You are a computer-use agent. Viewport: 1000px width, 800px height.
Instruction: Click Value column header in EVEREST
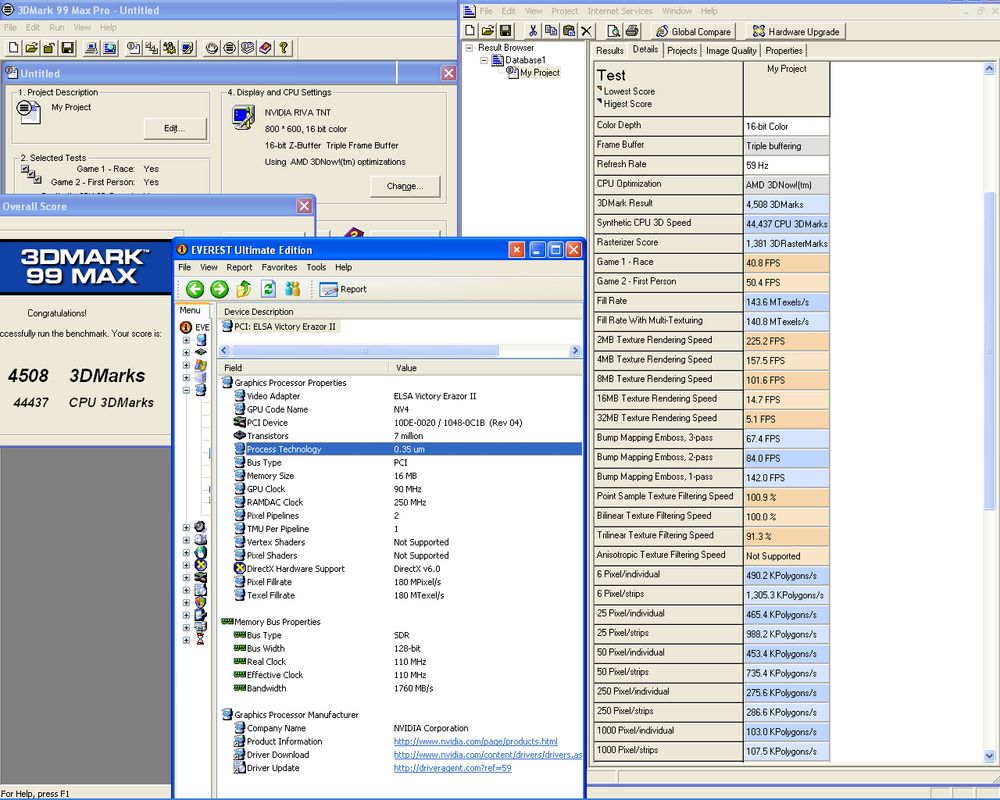(485, 367)
